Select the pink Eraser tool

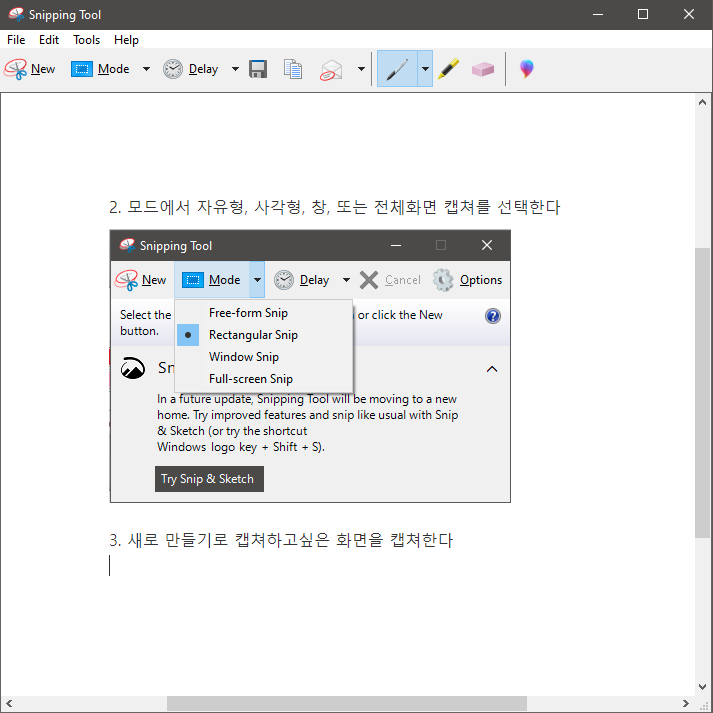tap(483, 69)
